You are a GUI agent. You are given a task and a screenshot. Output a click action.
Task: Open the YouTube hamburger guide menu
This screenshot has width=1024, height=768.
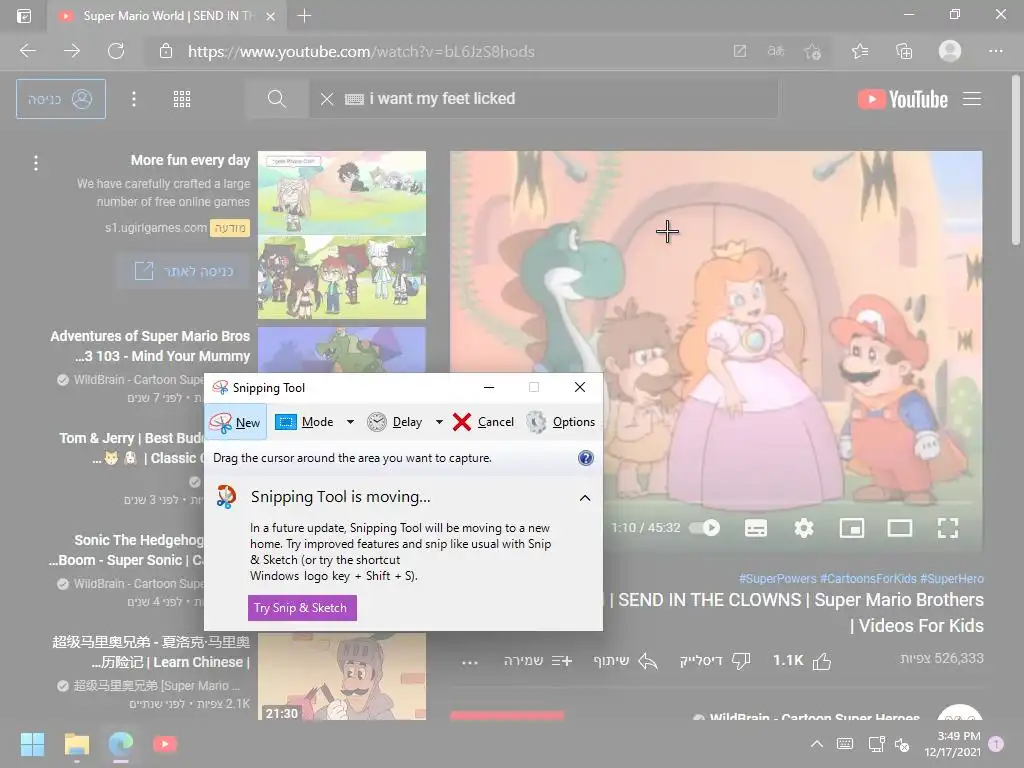click(x=972, y=99)
